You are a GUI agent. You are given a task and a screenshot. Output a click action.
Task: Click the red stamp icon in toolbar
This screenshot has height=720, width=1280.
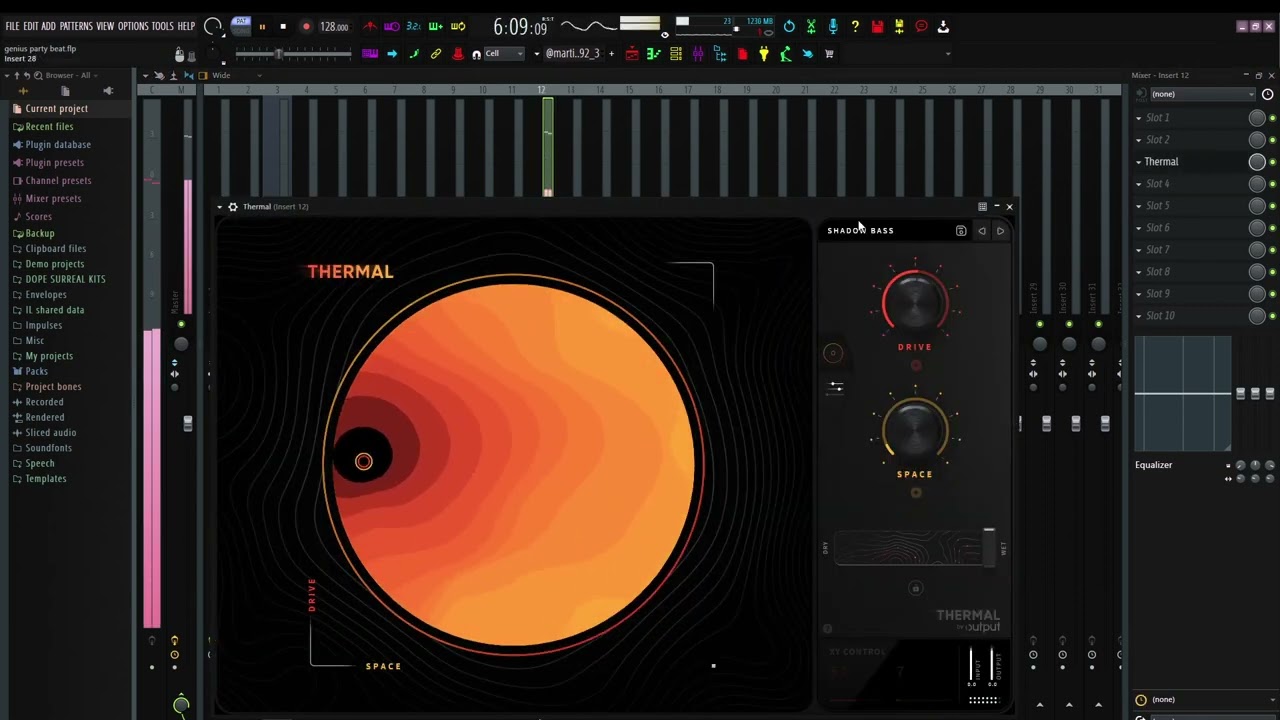coord(458,54)
